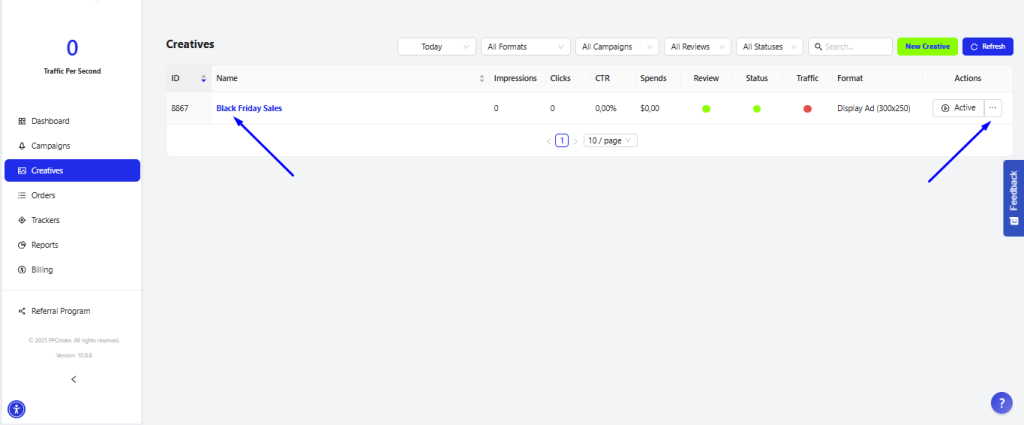Viewport: 1024px width, 425px height.
Task: Toggle the Active state of creative 8867
Action: [958, 108]
